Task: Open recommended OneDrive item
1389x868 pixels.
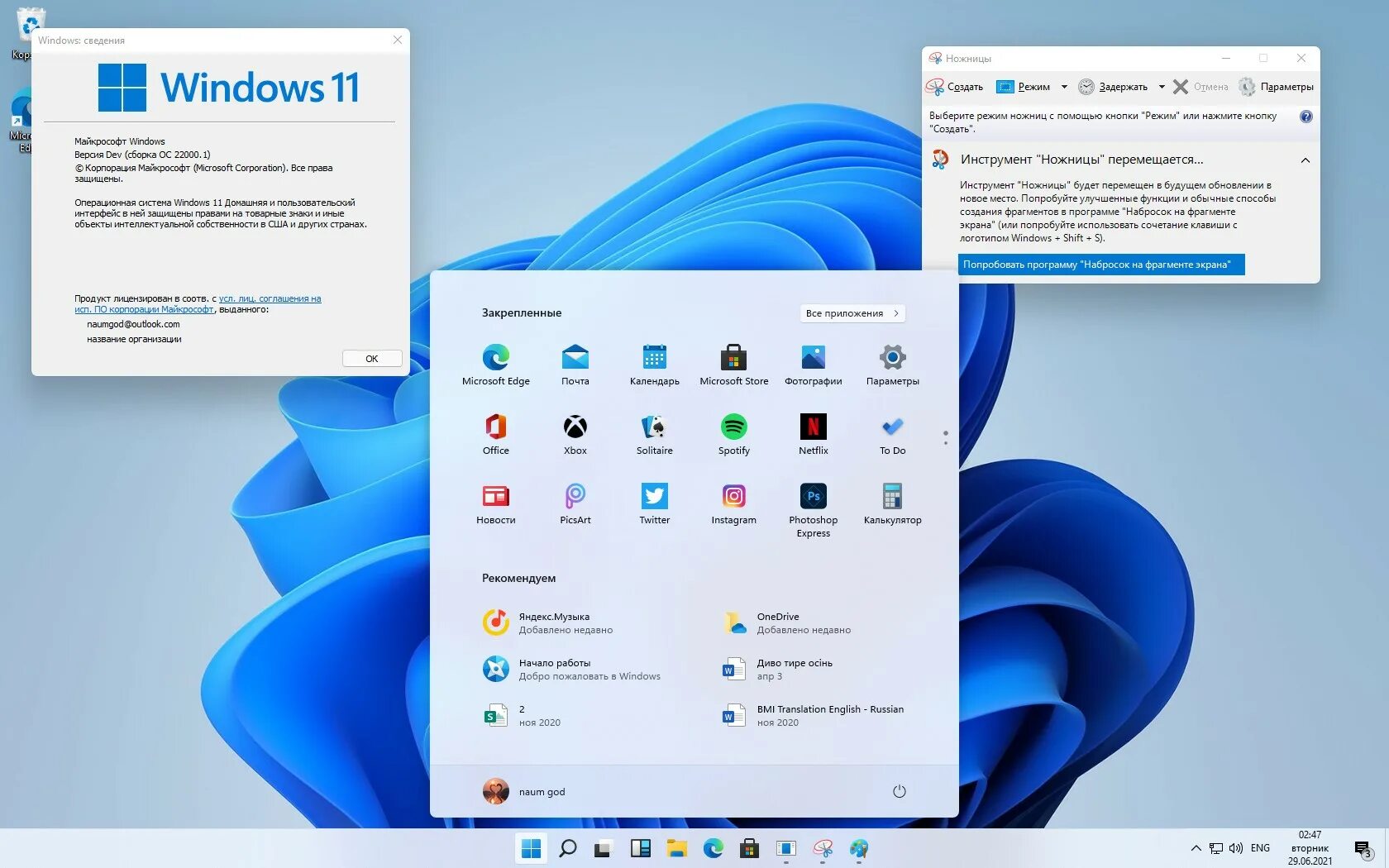Action: 787,622
